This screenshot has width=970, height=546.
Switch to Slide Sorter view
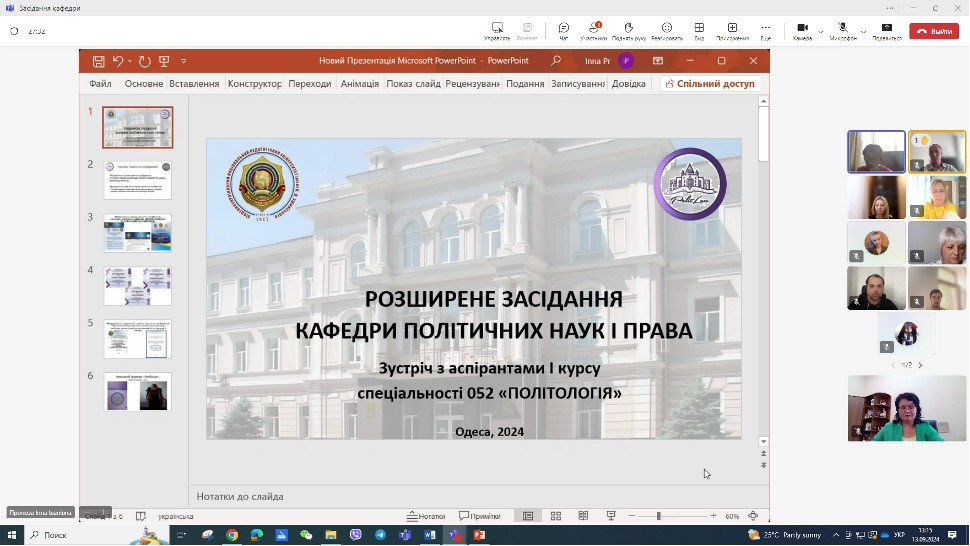556,516
